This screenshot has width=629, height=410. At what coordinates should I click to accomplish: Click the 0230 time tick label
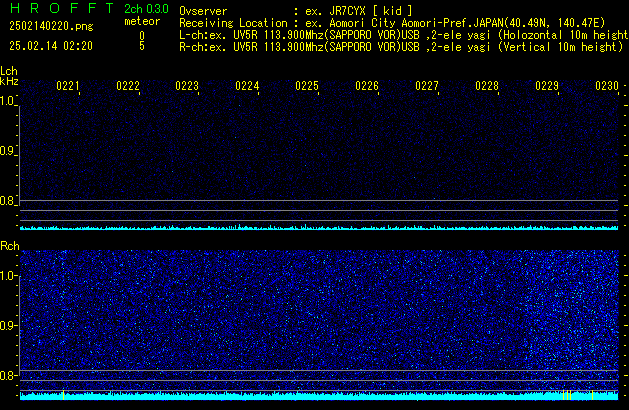(607, 86)
